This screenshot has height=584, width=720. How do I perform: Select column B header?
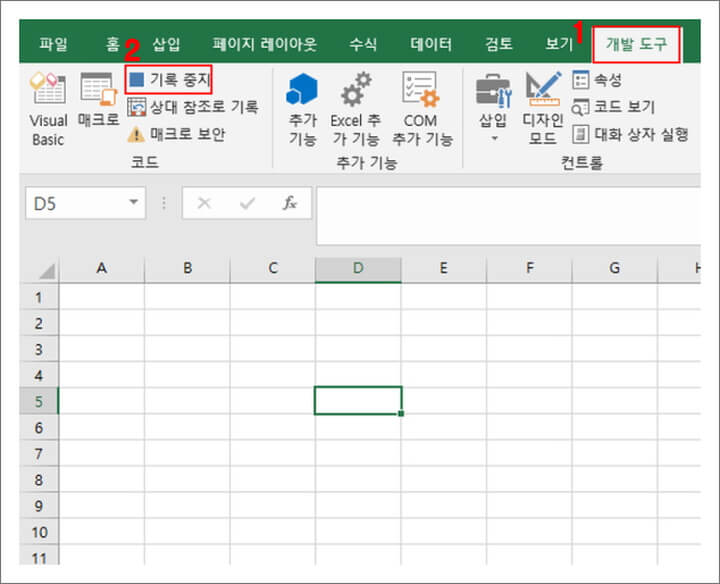[x=187, y=269]
